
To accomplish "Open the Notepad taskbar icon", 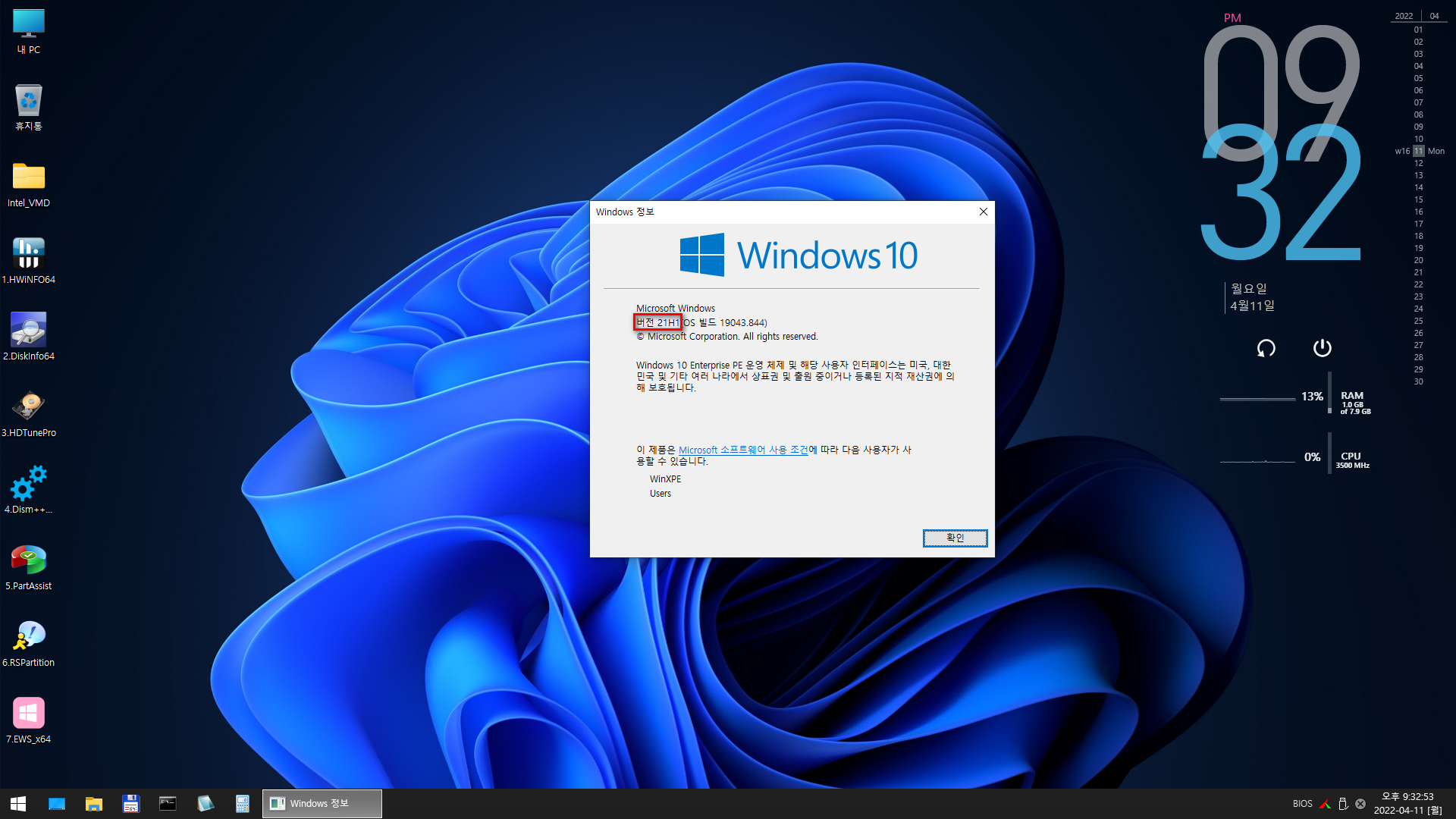I will click(x=205, y=804).
